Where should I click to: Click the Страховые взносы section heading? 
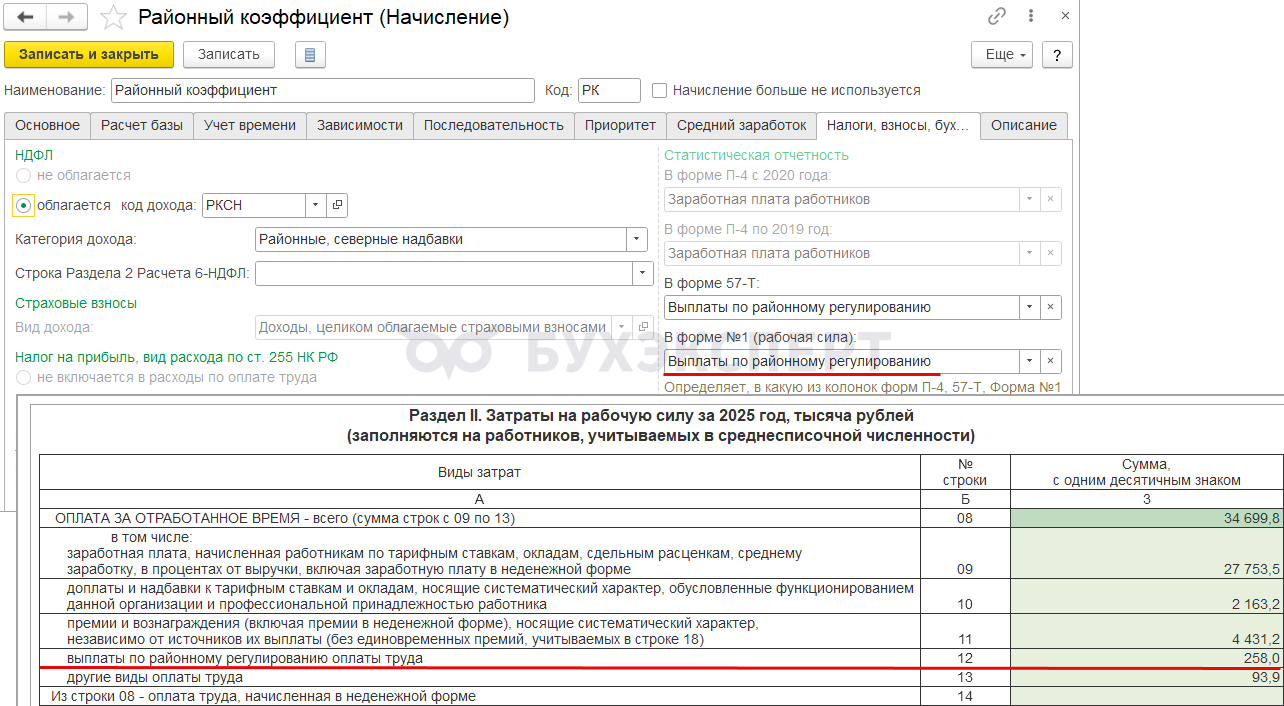pyautogui.click(x=76, y=303)
